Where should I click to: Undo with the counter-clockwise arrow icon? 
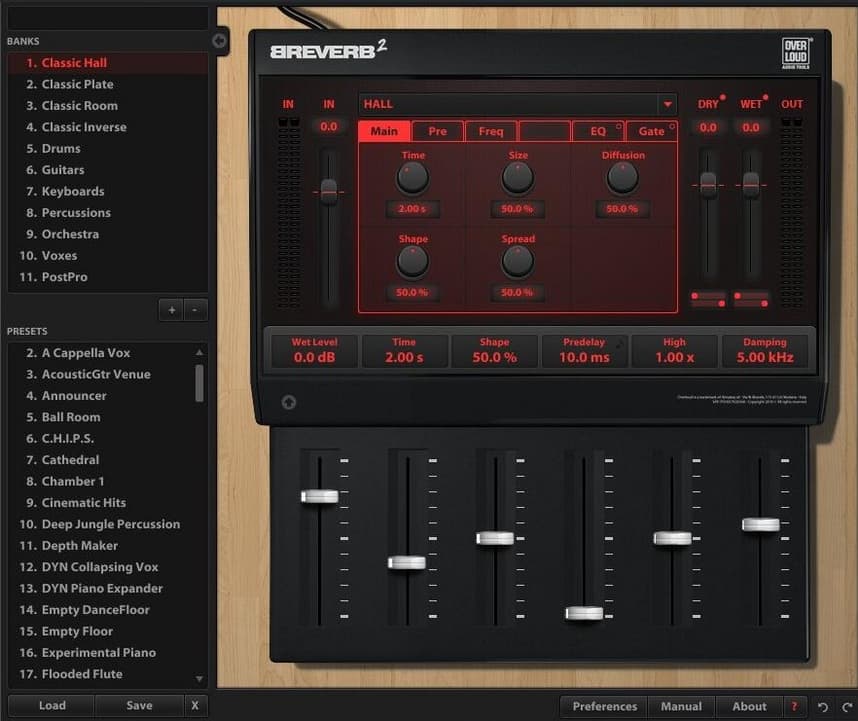tap(822, 707)
